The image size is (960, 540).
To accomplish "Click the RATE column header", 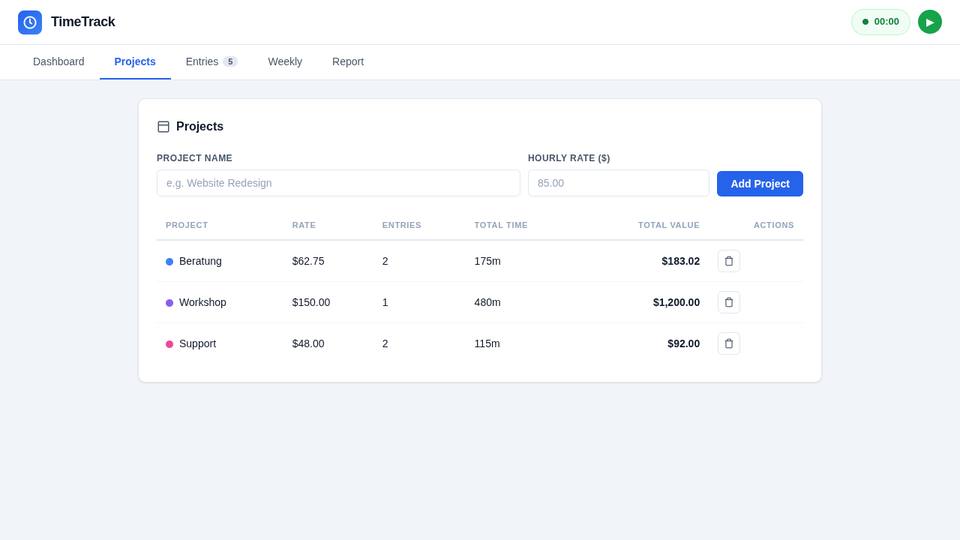I will pyautogui.click(x=304, y=225).
